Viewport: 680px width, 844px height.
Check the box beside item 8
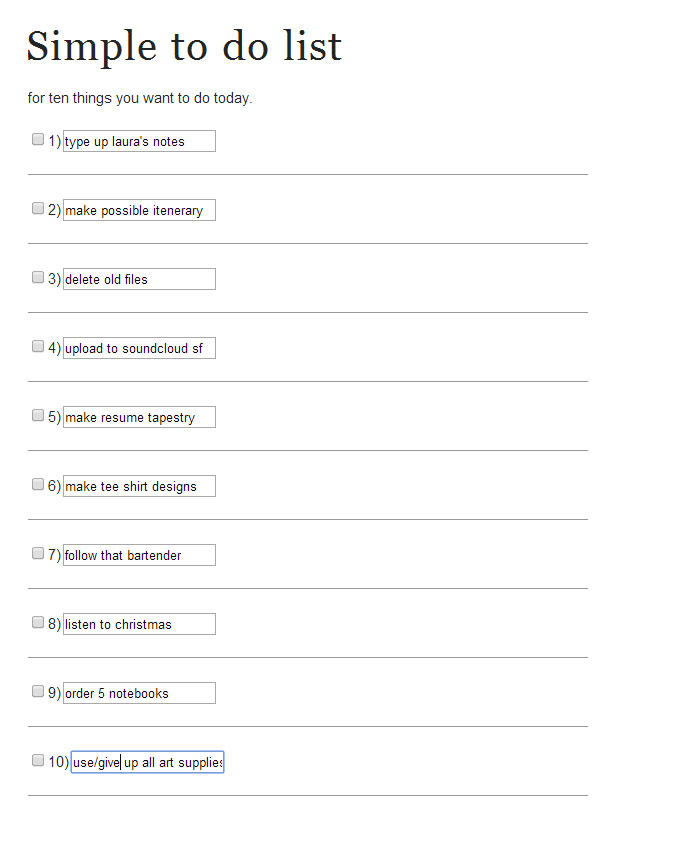[x=38, y=623]
